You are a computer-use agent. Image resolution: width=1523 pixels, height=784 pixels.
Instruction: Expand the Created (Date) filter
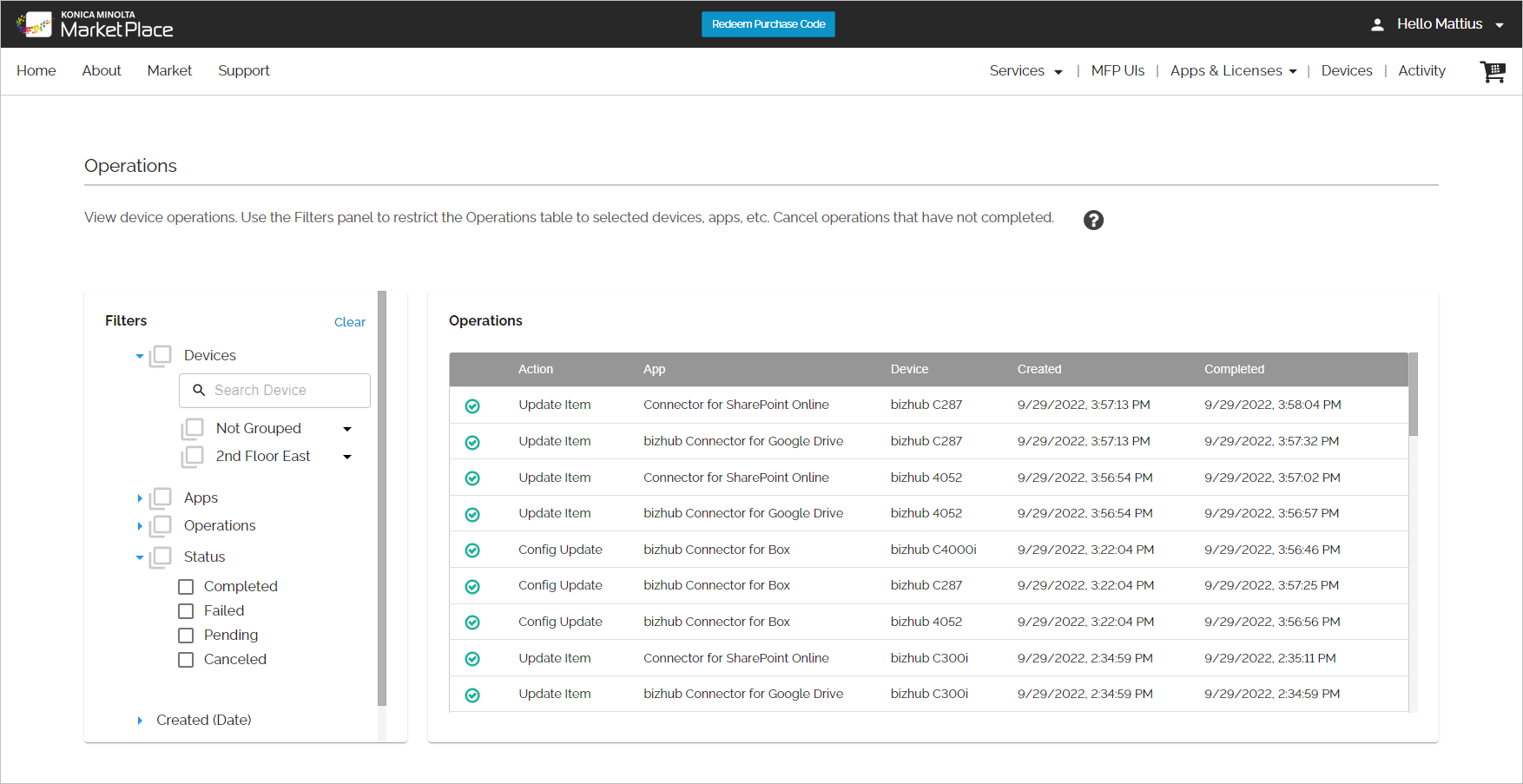(140, 721)
